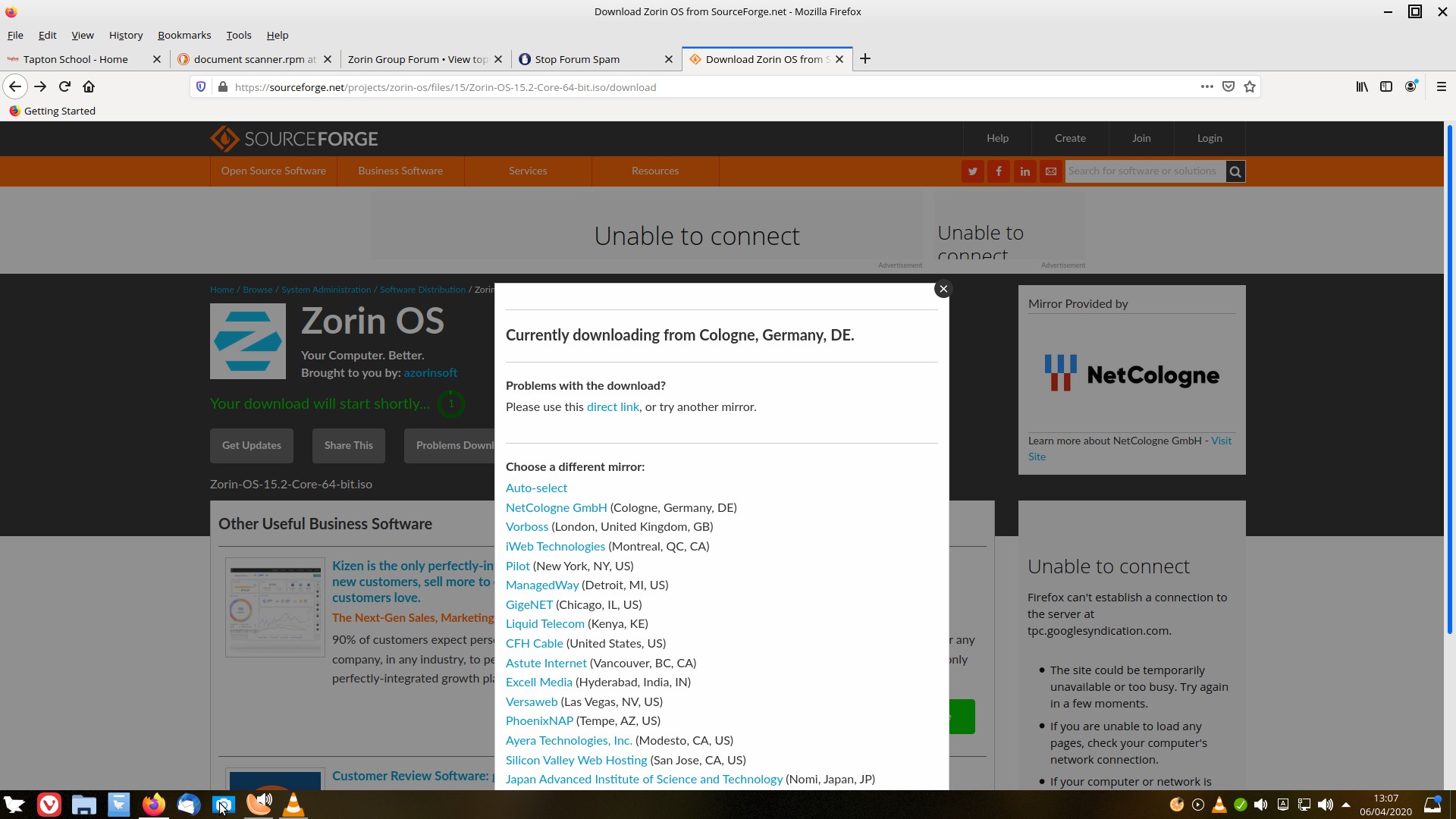Click the SourceForge LinkedIn icon
The image size is (1456, 819).
(x=1025, y=171)
